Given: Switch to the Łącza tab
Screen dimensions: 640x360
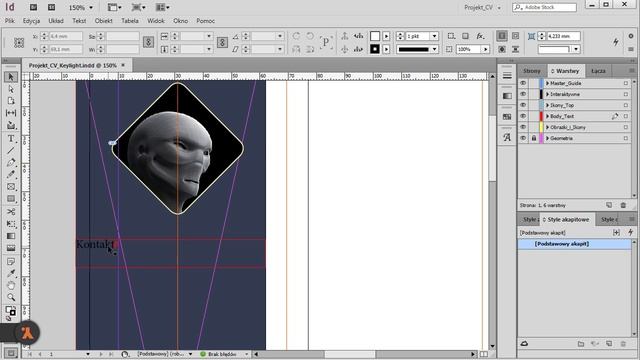Looking at the screenshot, I should point(598,71).
